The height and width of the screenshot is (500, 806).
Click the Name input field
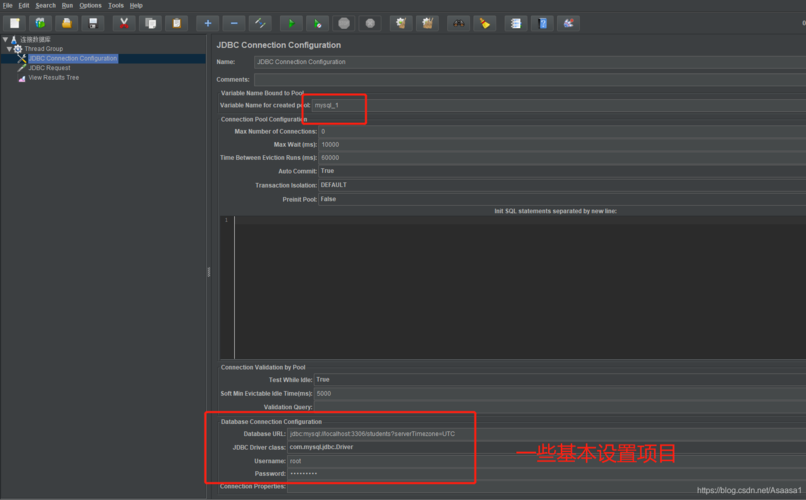(x=529, y=62)
